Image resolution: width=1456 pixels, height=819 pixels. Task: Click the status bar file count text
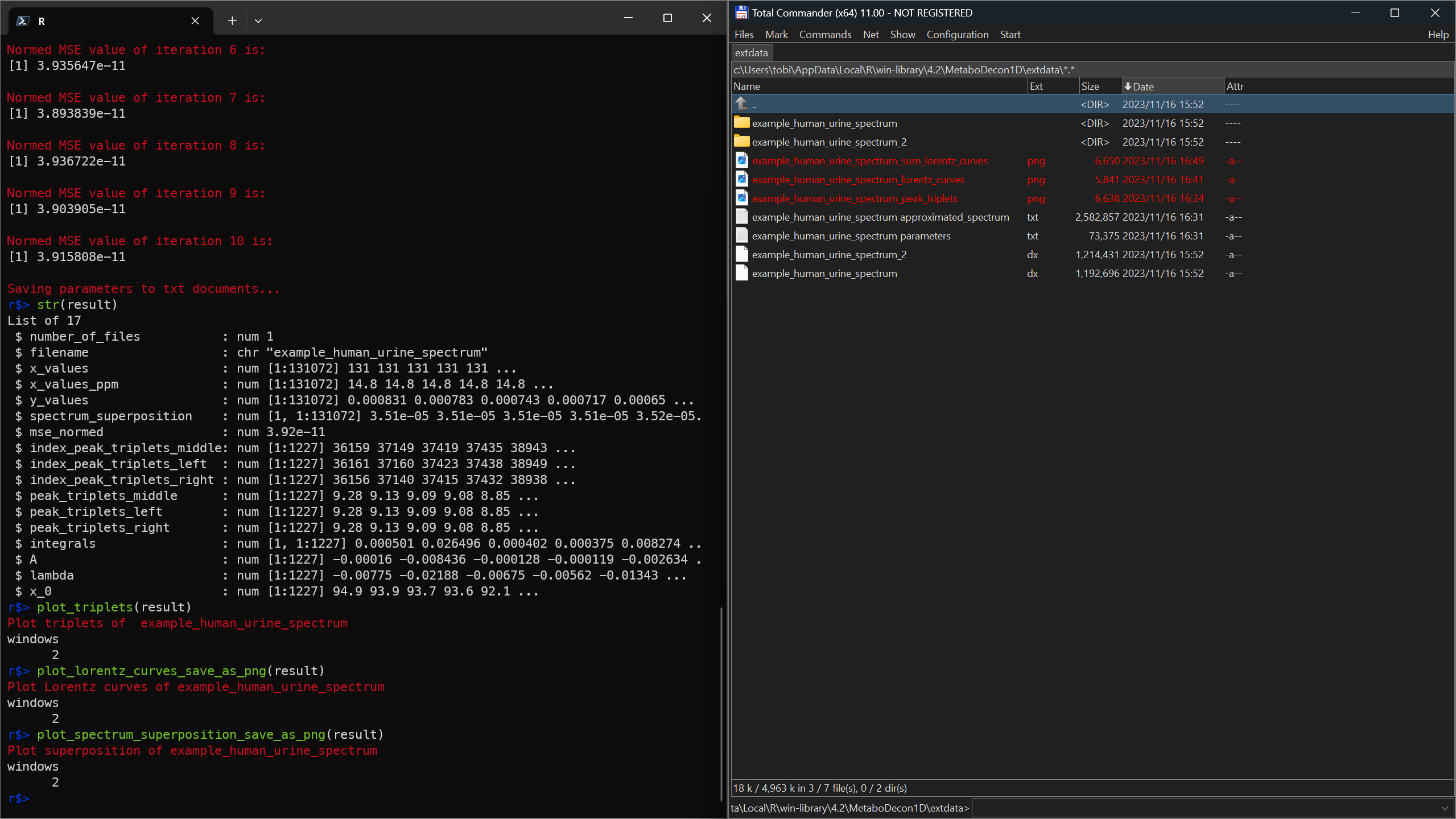(820, 788)
